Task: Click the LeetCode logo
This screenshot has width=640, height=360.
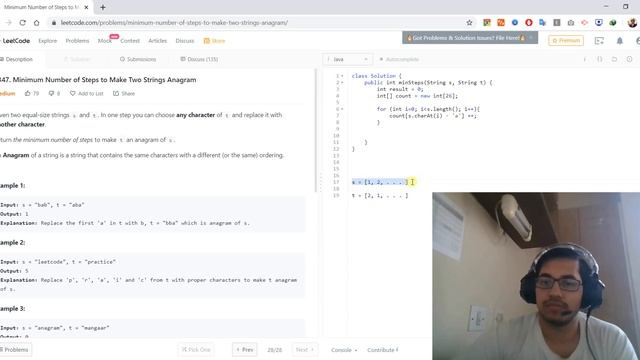Action: (x=15, y=41)
